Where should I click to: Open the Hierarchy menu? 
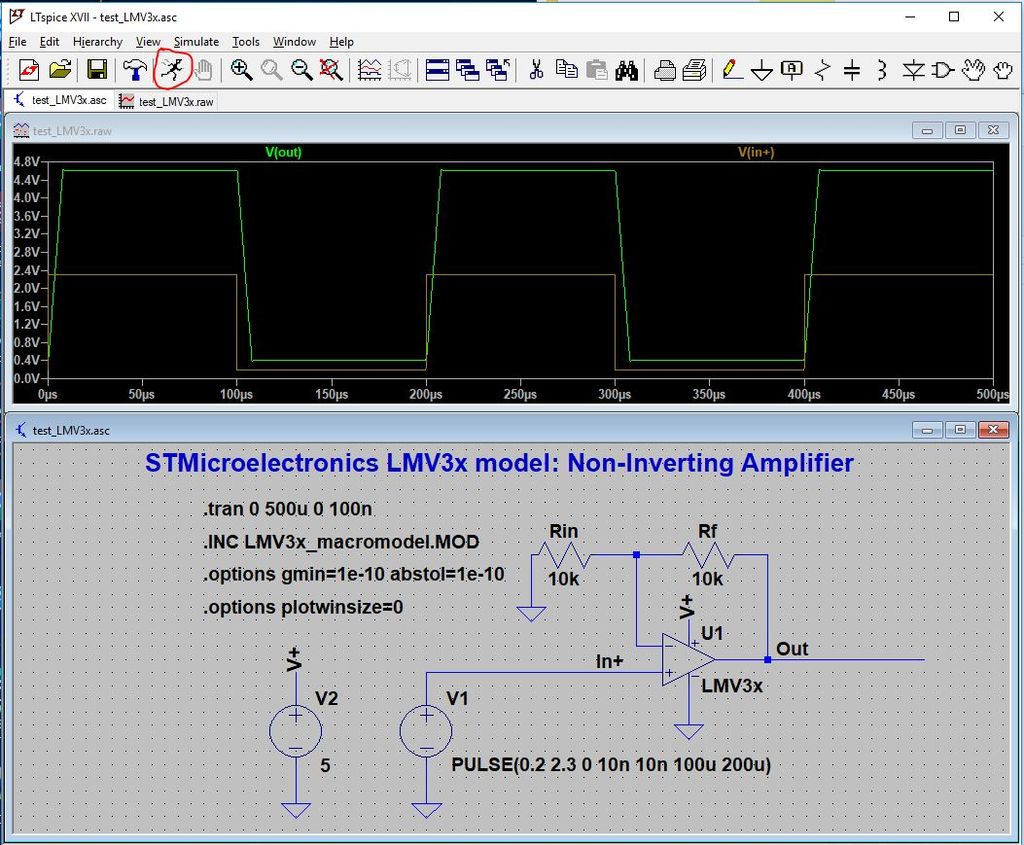97,42
